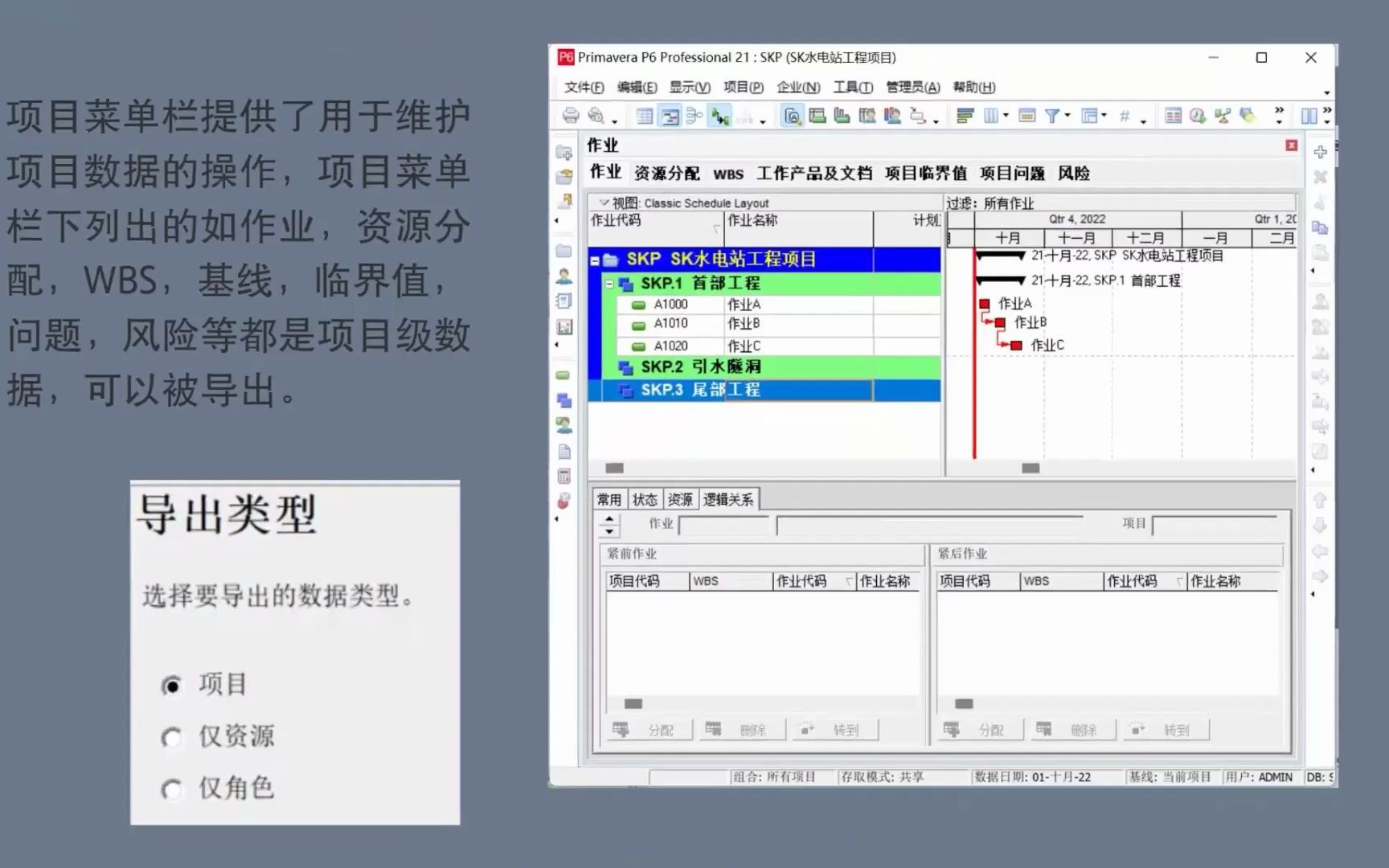The height and width of the screenshot is (868, 1389).
Task: Open Projects folder icon in left sidebar
Action: point(564,251)
